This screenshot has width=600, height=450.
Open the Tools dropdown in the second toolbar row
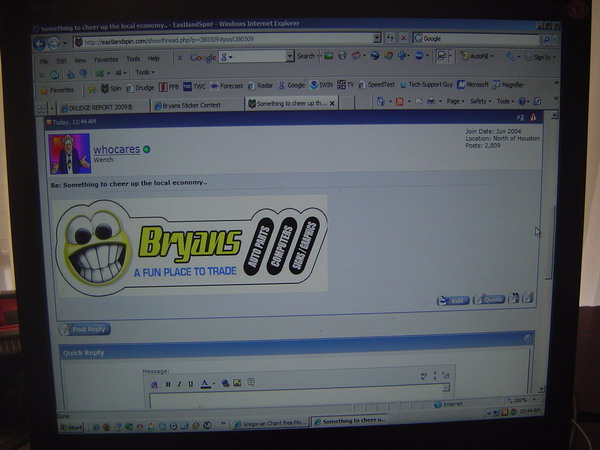(x=145, y=72)
